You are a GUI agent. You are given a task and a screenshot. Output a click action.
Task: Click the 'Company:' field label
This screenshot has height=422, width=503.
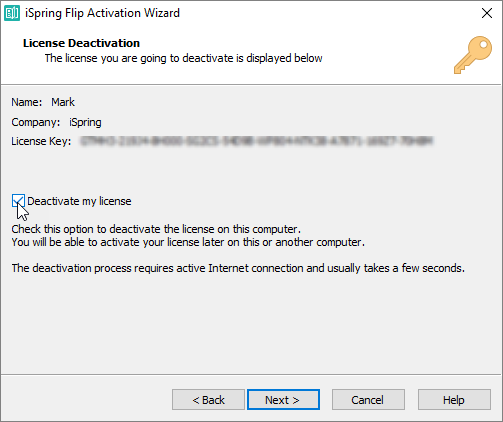click(x=36, y=122)
